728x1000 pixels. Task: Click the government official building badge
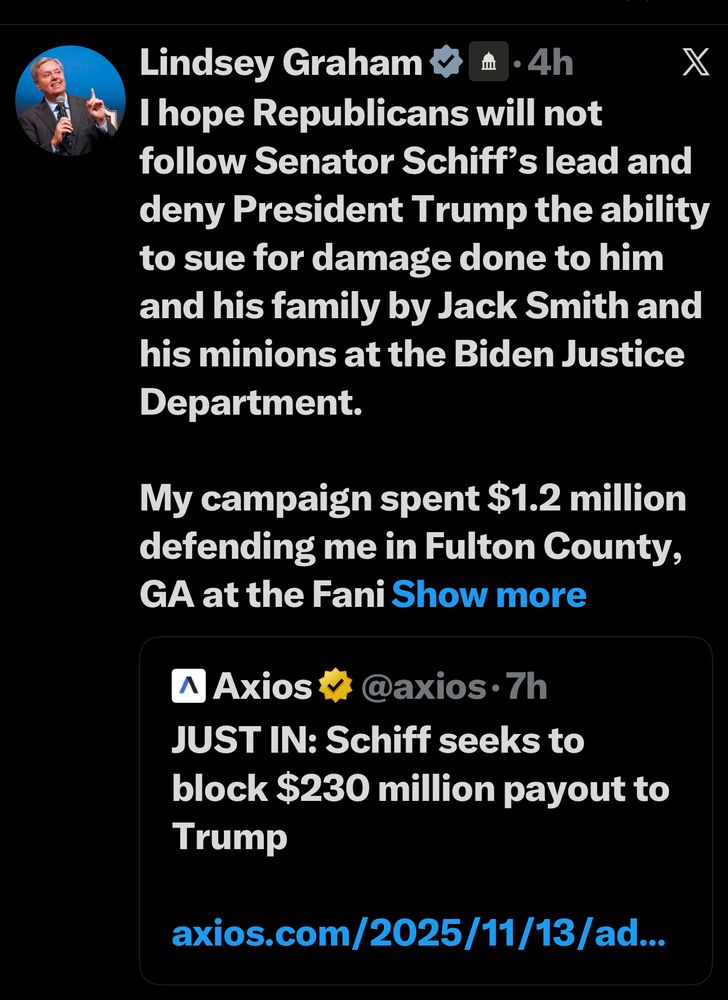(489, 64)
